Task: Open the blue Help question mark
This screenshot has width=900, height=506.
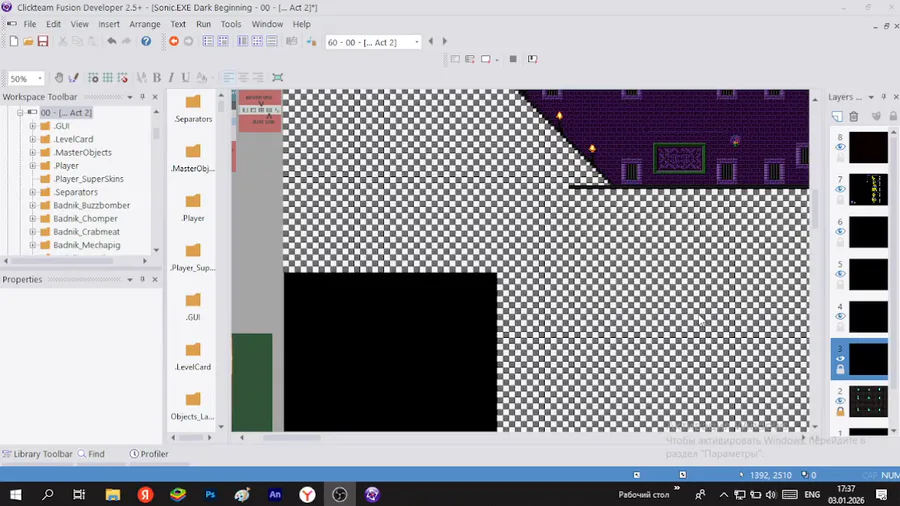Action: pos(146,41)
